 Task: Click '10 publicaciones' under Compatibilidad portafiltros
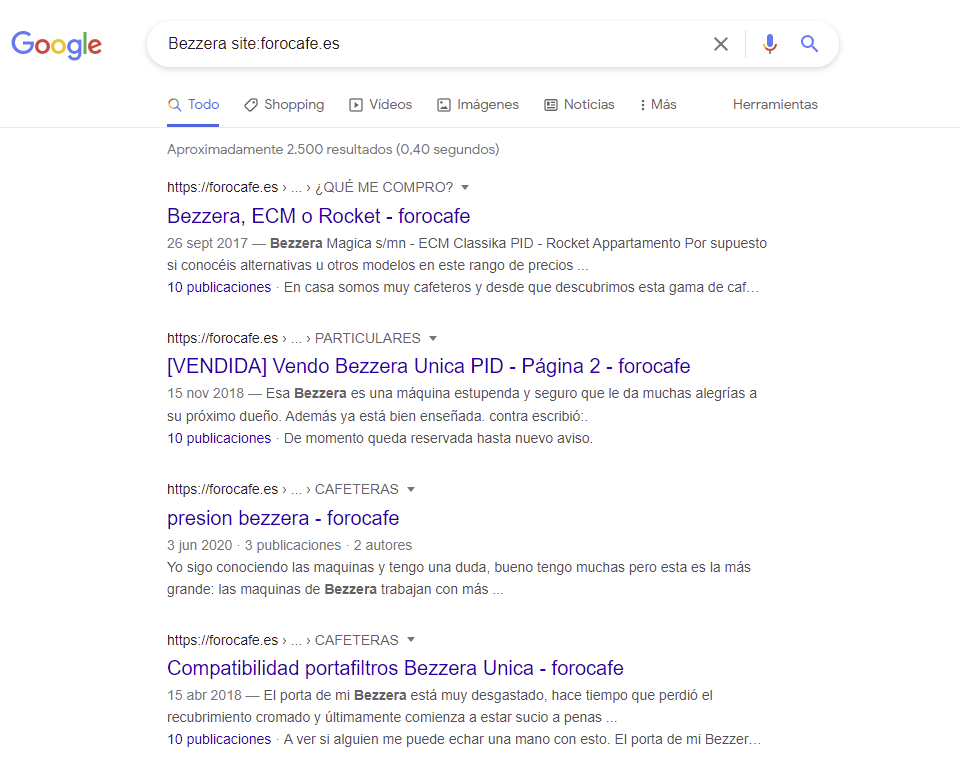[x=219, y=739]
